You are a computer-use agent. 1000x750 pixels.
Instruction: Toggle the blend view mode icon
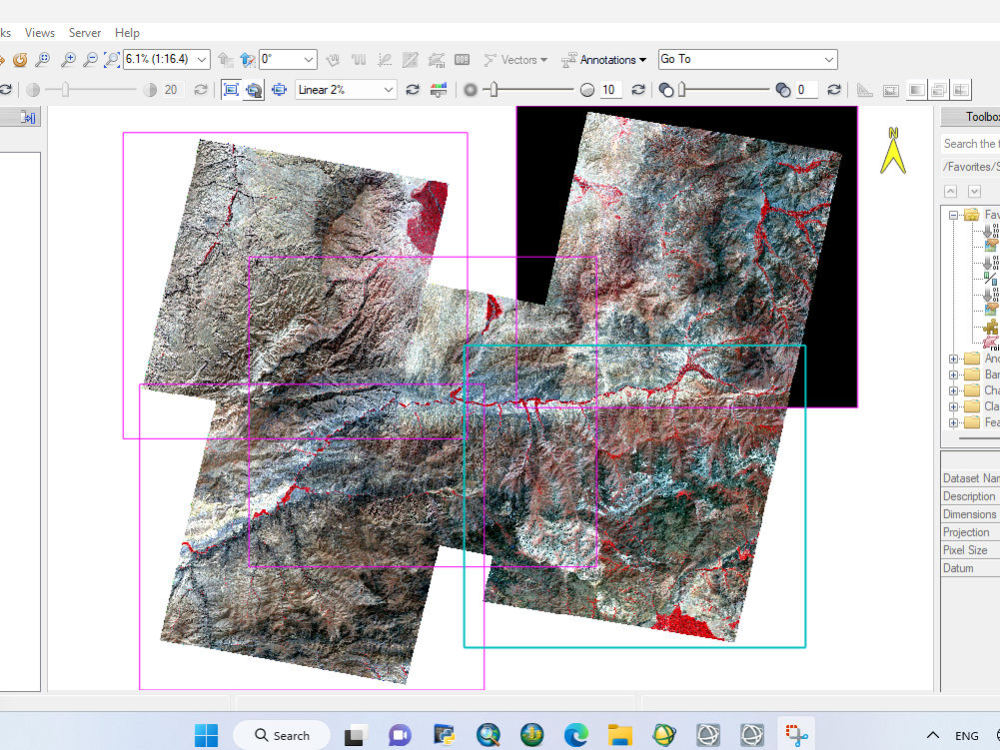point(916,90)
